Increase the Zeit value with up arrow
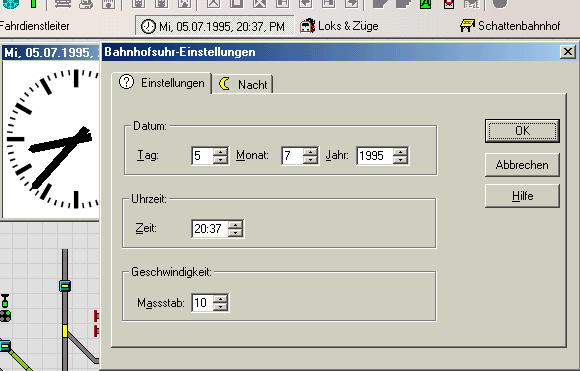Screen dimensions: 580x371 (235, 225)
